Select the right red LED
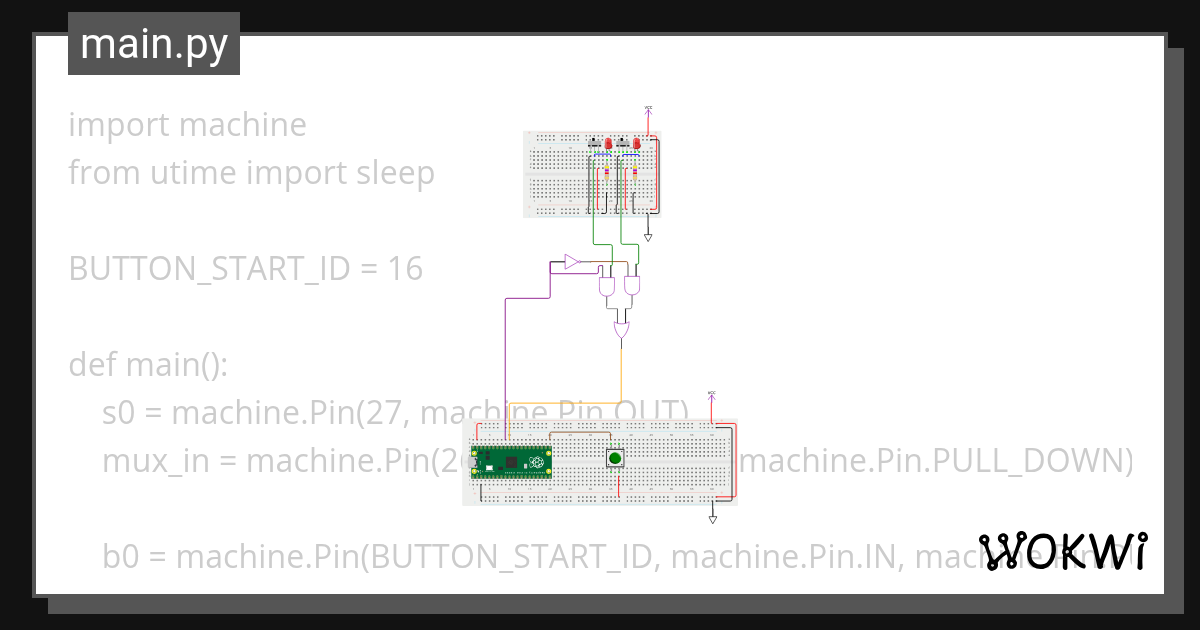This screenshot has height=630, width=1200. click(637, 144)
